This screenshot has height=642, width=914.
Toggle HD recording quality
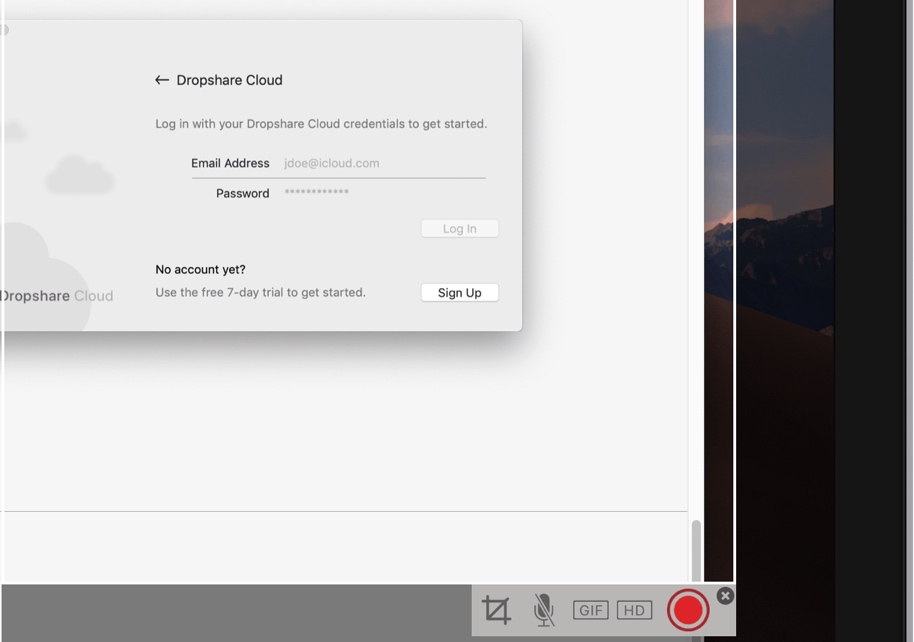(634, 611)
